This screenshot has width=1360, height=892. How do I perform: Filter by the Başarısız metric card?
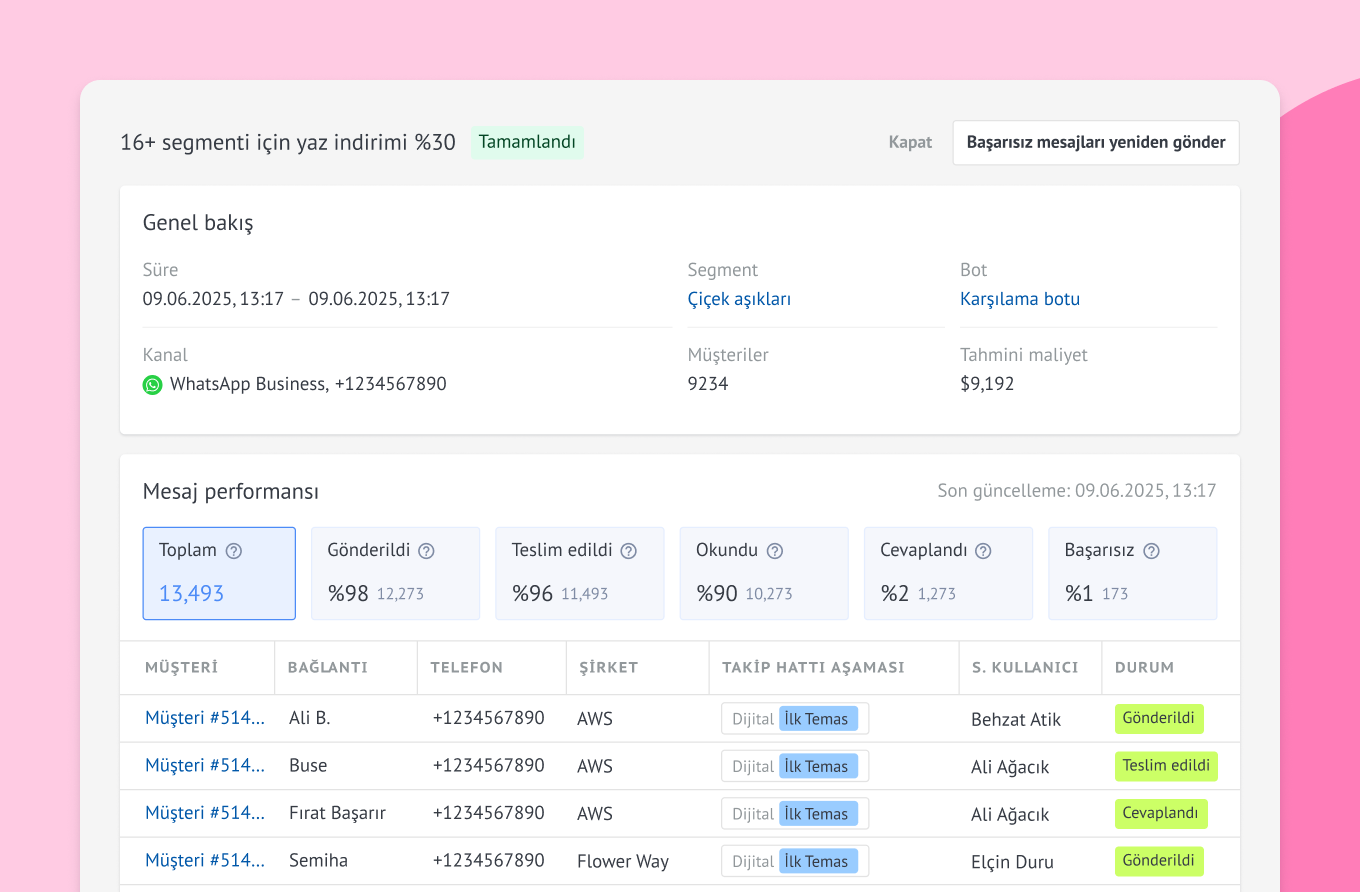[x=1132, y=574]
